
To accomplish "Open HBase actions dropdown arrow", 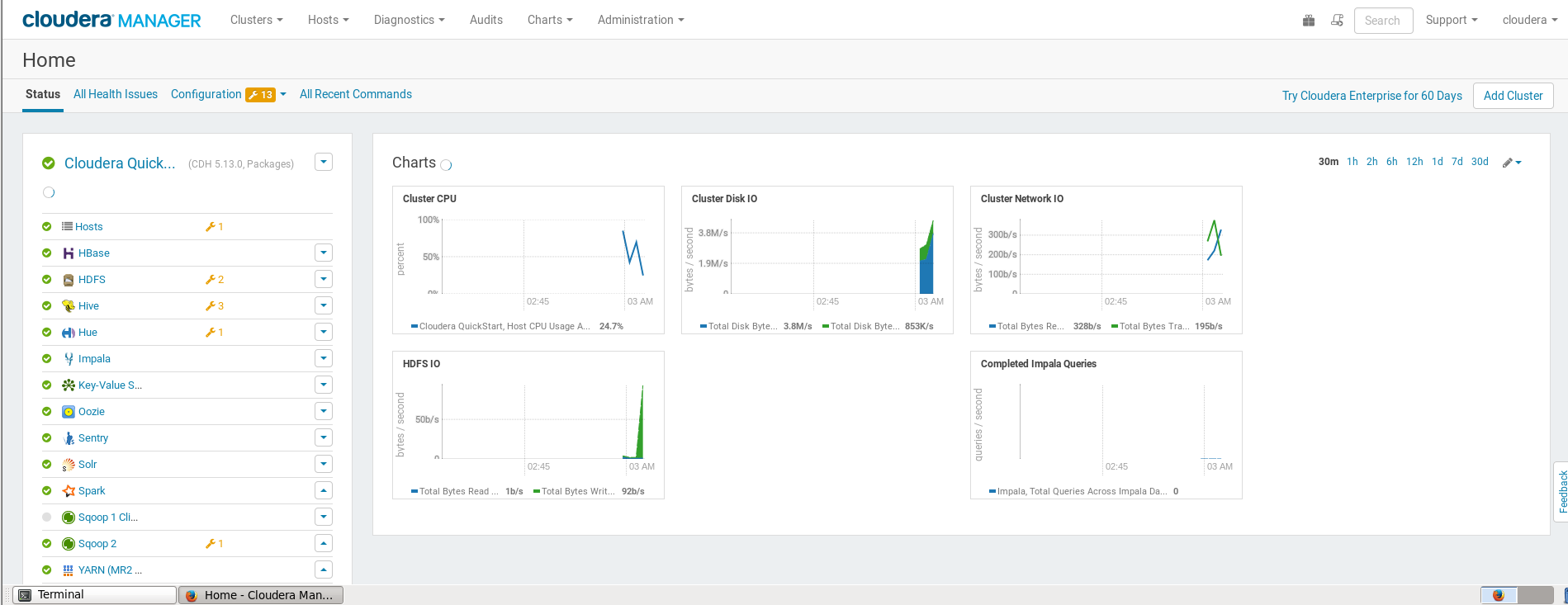I will [324, 253].
